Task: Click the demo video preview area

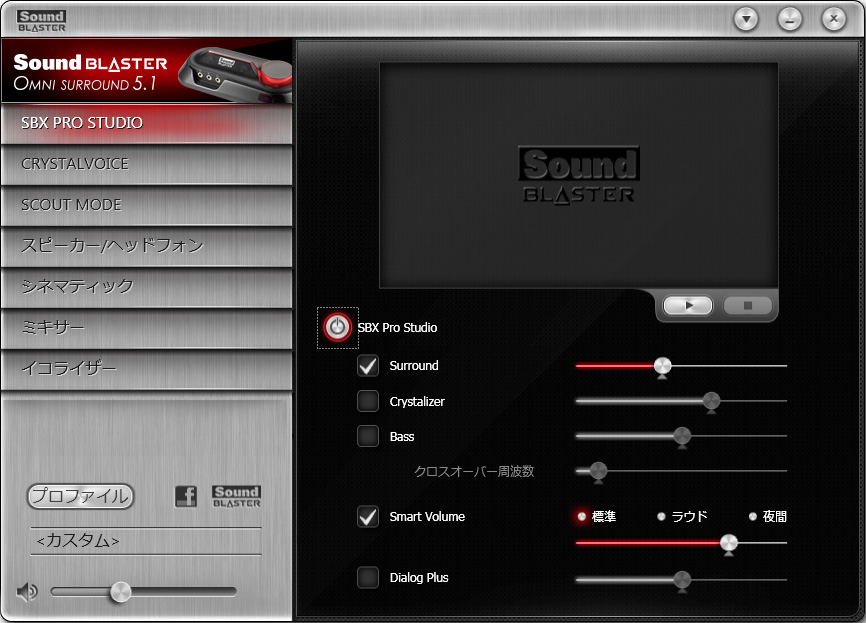Action: (x=579, y=175)
